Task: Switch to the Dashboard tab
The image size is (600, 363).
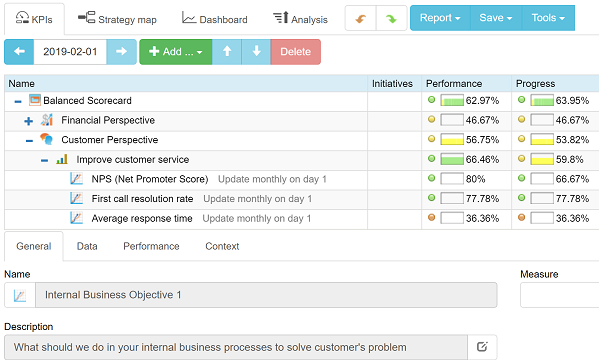Action: [x=215, y=19]
